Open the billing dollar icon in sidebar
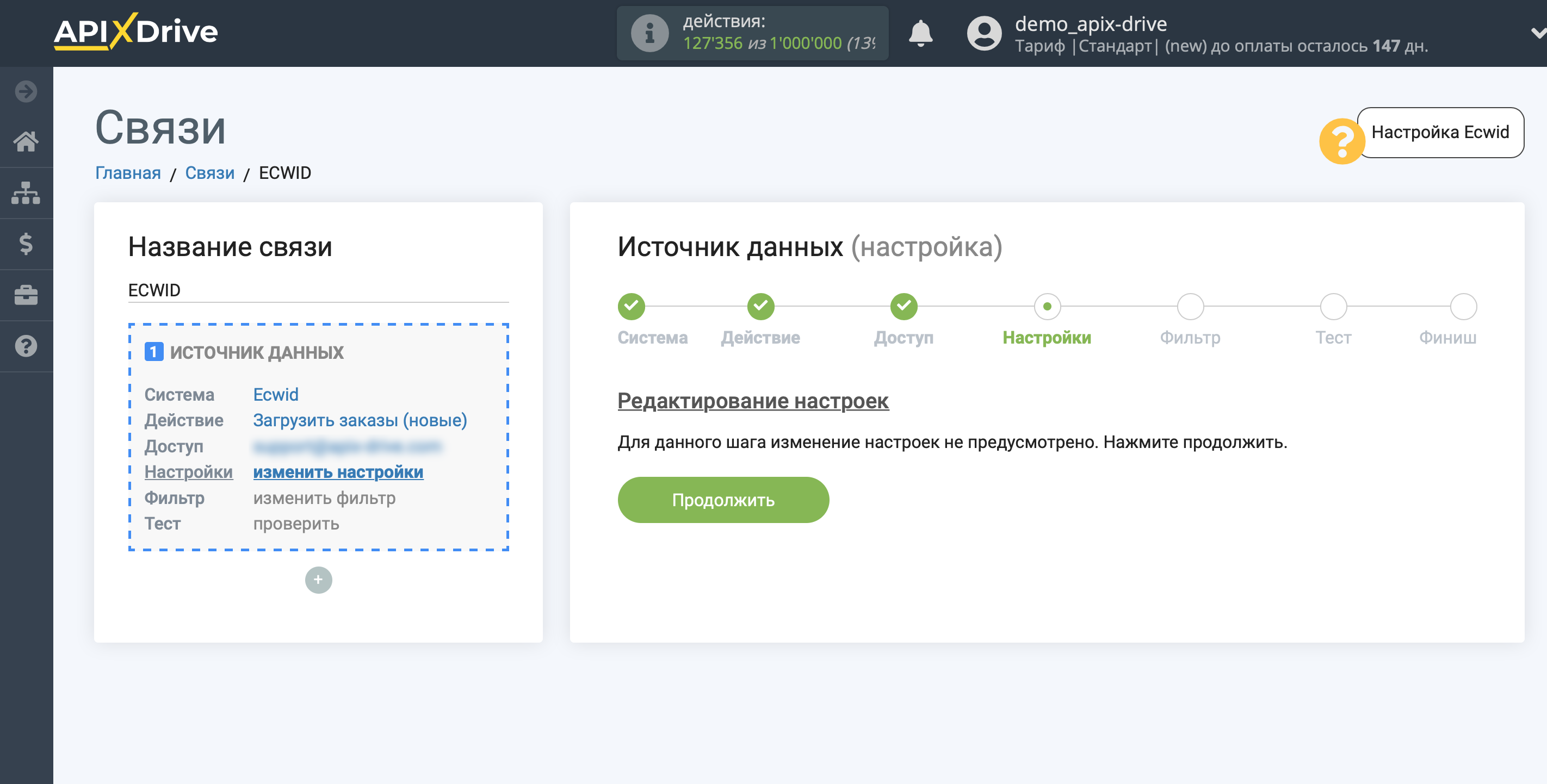 [x=26, y=244]
